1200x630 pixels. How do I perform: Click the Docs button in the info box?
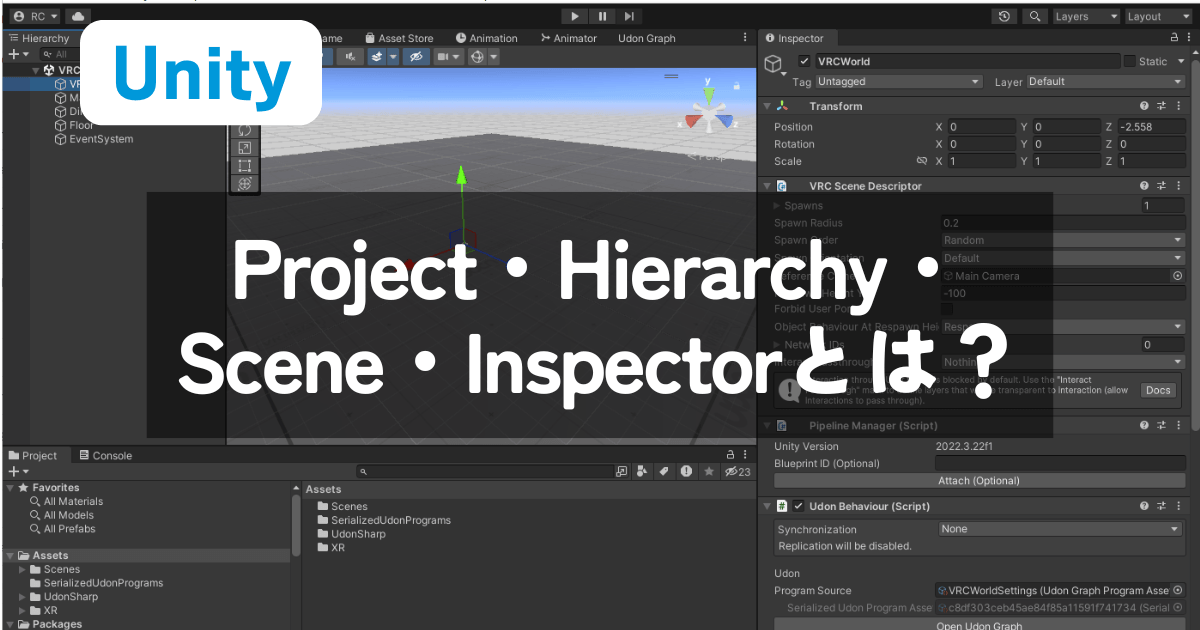pyautogui.click(x=1158, y=390)
